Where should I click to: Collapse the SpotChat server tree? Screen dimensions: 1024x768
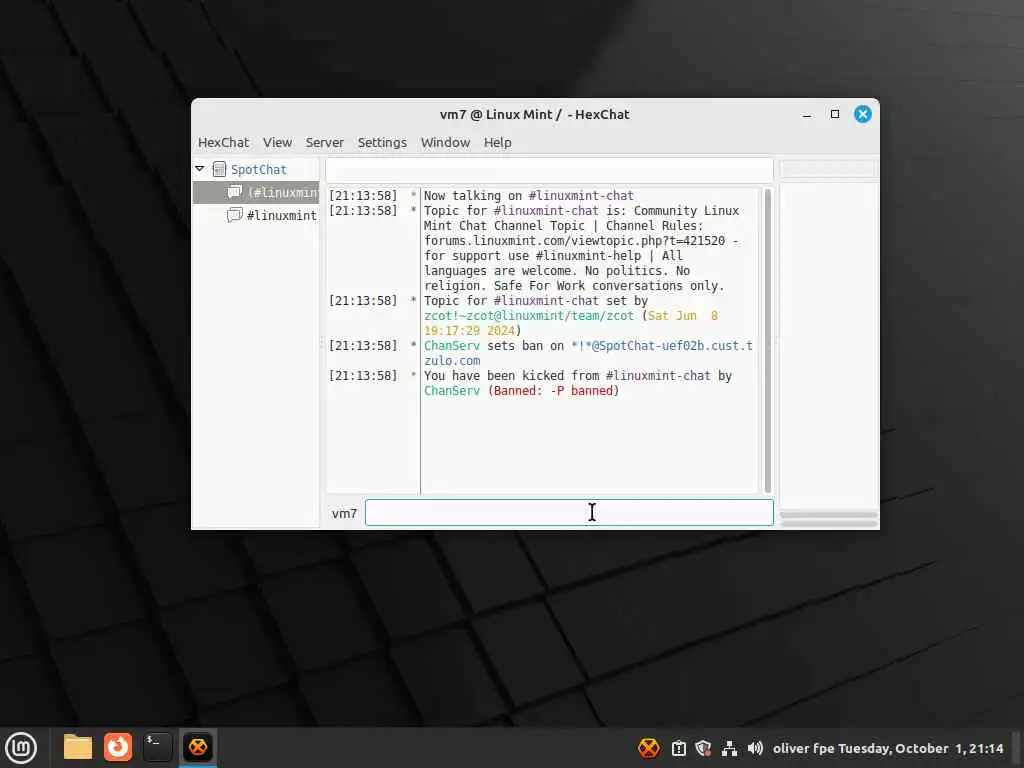[200, 169]
